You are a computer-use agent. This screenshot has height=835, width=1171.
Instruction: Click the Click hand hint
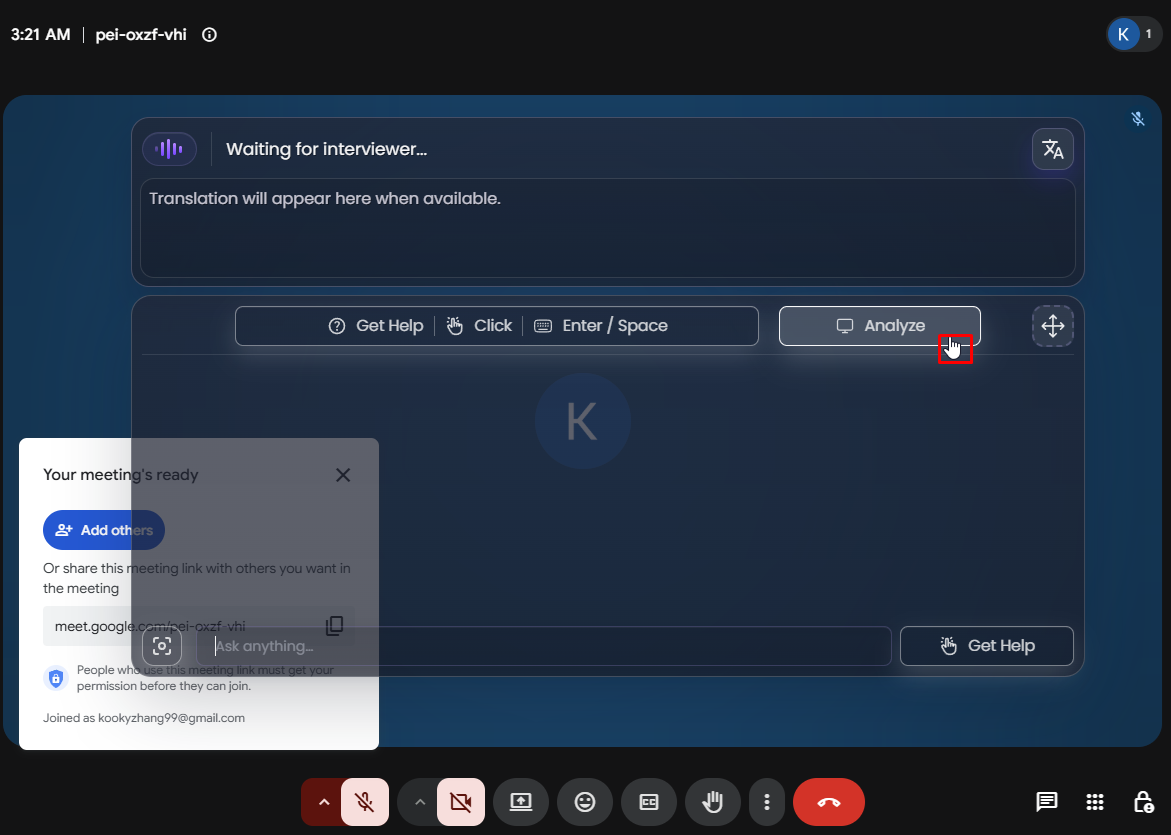pos(479,326)
